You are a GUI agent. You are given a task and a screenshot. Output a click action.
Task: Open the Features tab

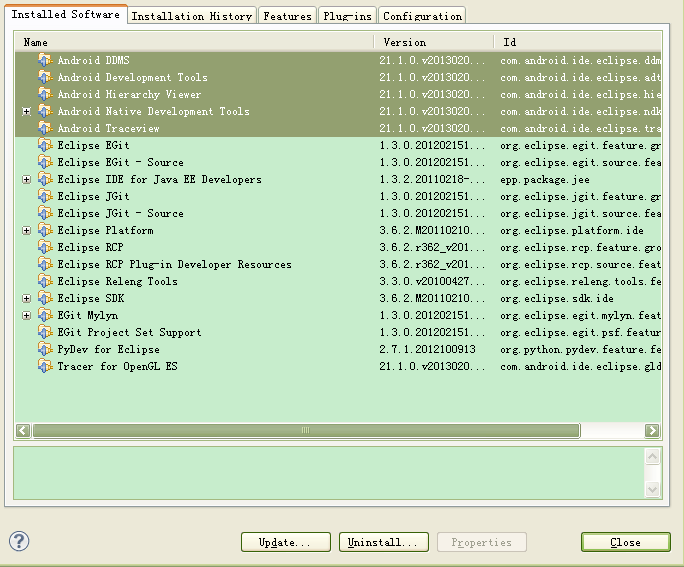point(287,16)
